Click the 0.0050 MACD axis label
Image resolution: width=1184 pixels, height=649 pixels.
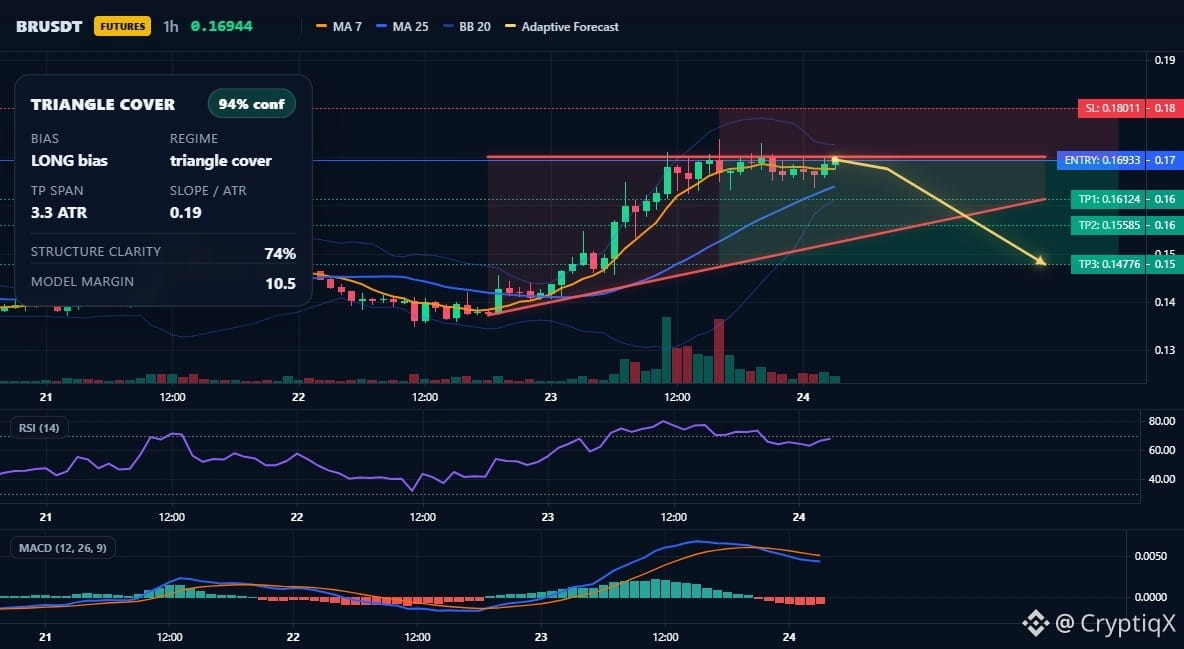[1152, 556]
